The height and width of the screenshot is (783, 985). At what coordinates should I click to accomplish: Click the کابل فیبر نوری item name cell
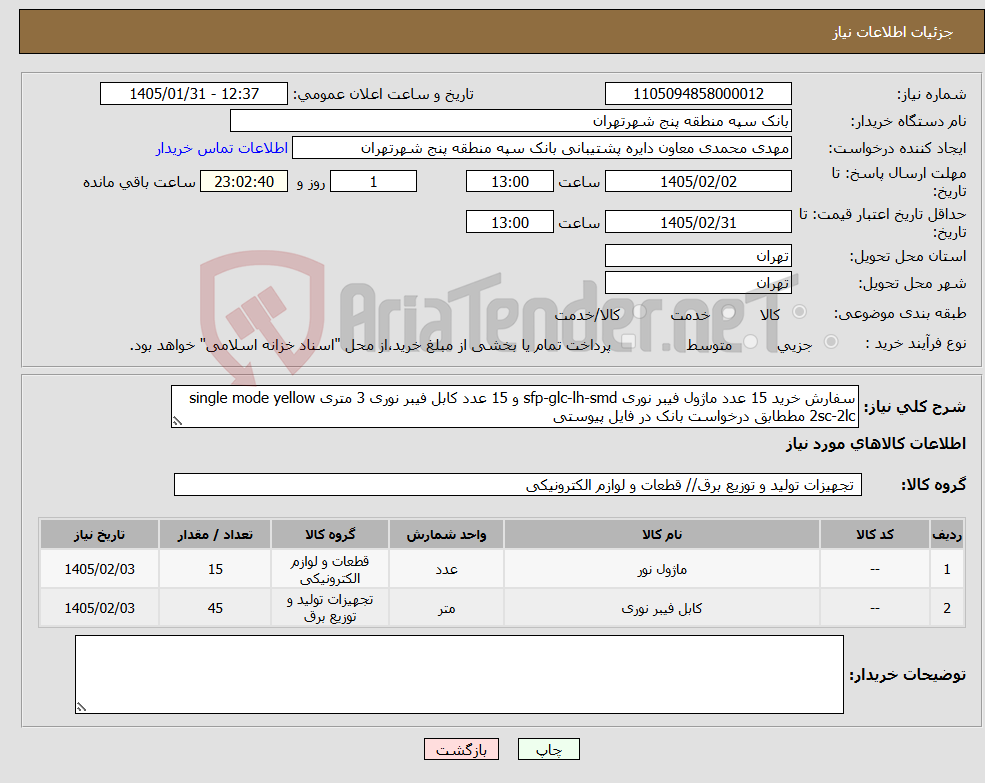click(661, 608)
